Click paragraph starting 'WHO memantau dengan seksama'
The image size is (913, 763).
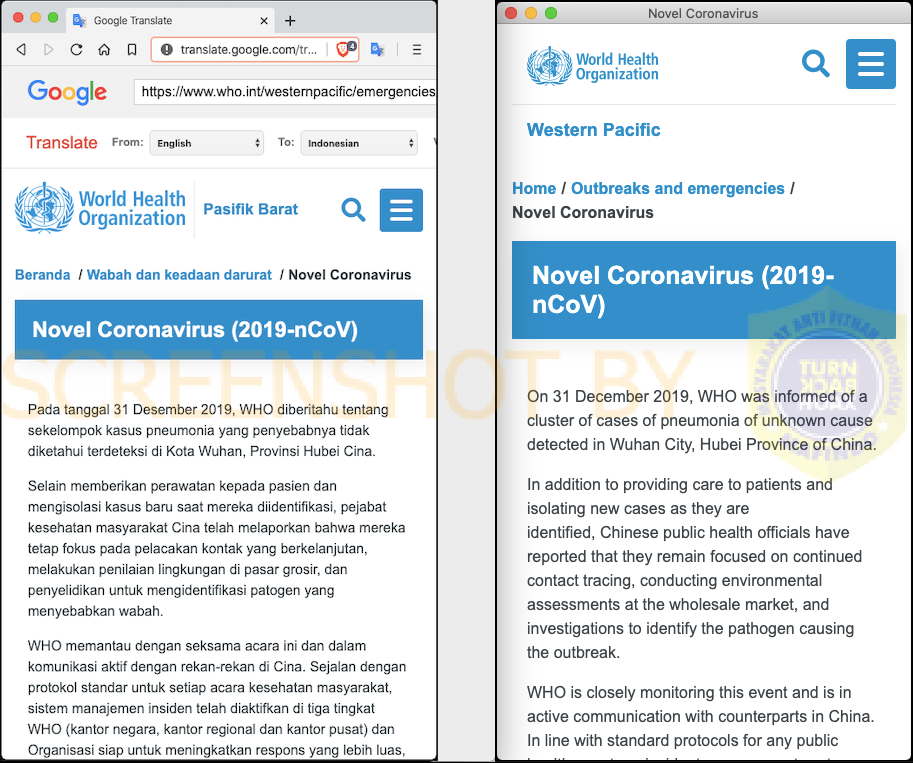217,698
